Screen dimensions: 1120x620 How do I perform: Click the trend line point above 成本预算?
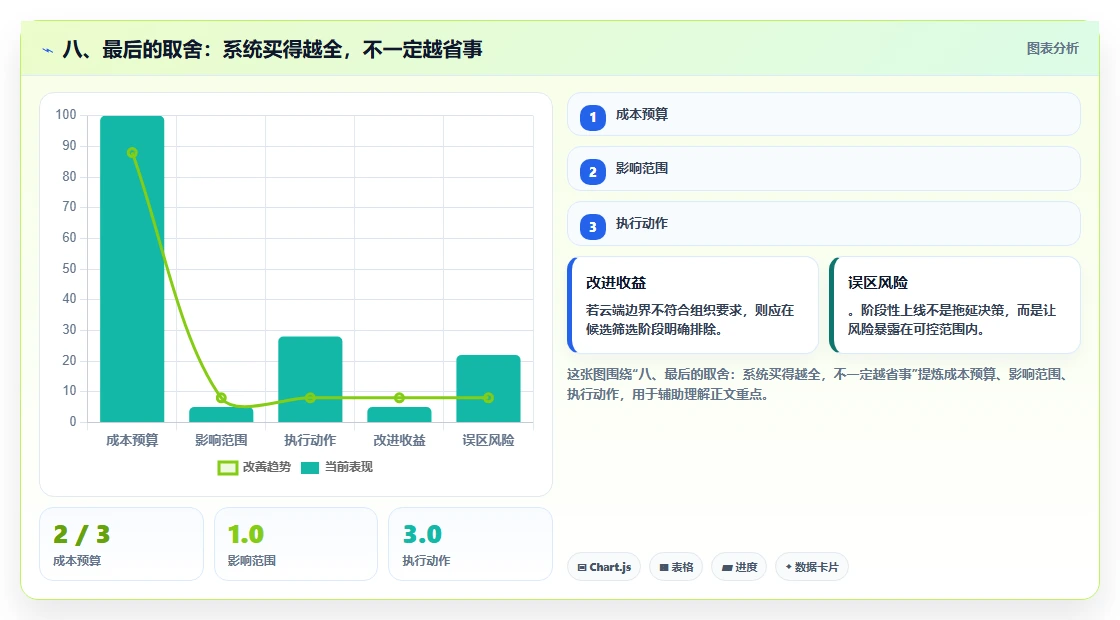pos(132,153)
